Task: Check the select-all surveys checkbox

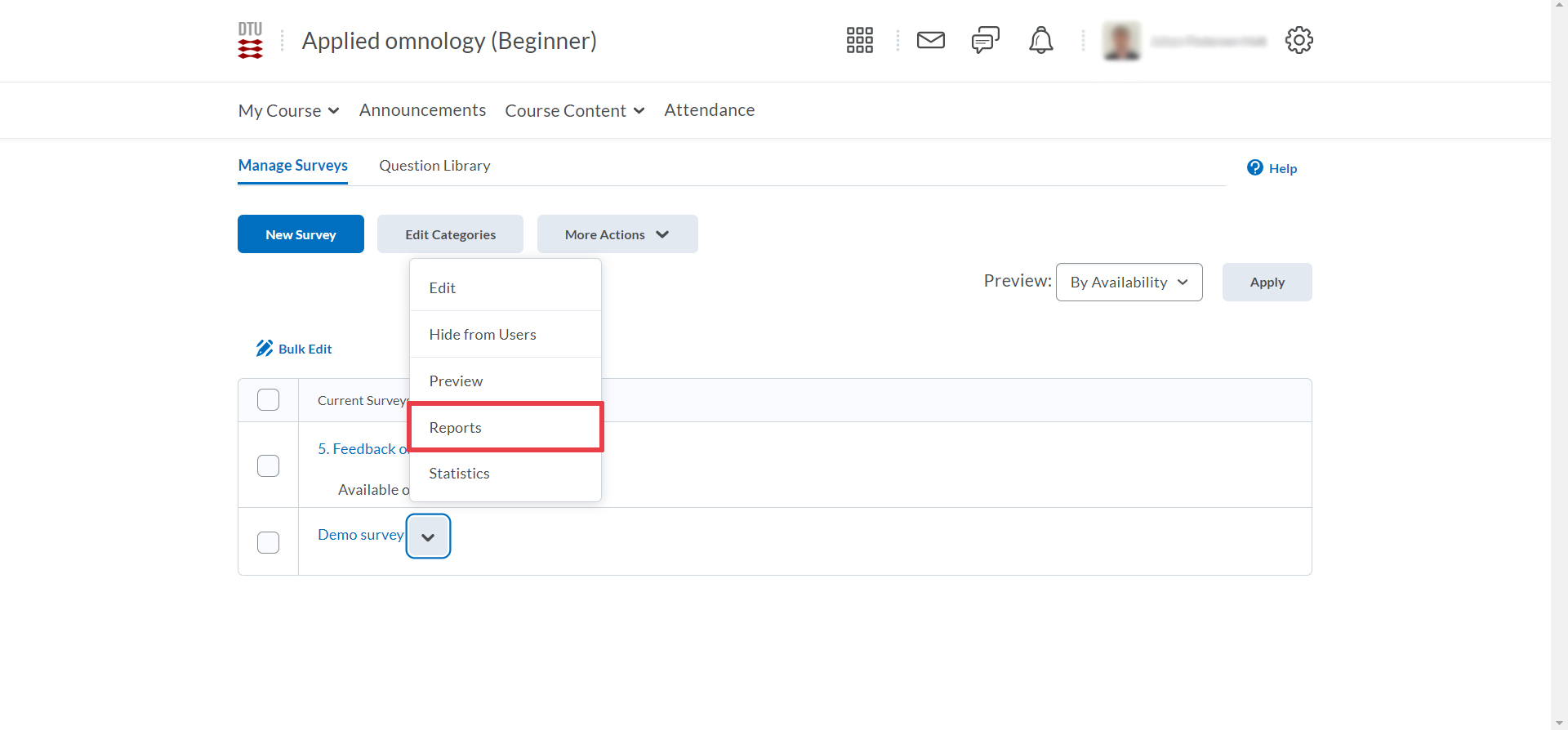Action: click(268, 400)
